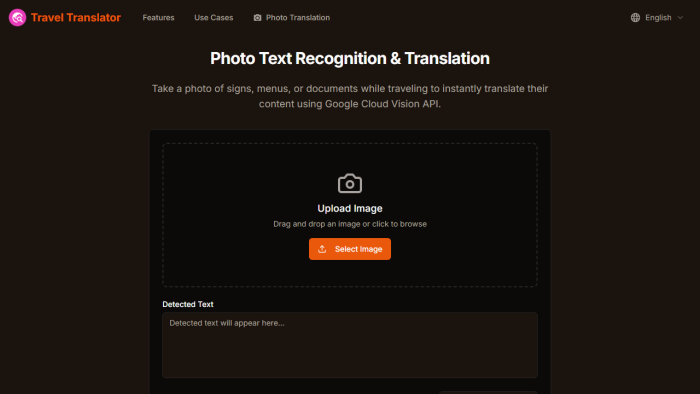Click the Upload Image heading
Image resolution: width=700 pixels, height=394 pixels.
[350, 208]
